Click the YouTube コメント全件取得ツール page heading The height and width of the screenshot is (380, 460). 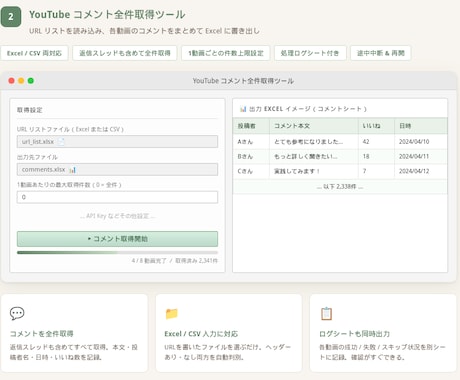pyautogui.click(x=107, y=15)
